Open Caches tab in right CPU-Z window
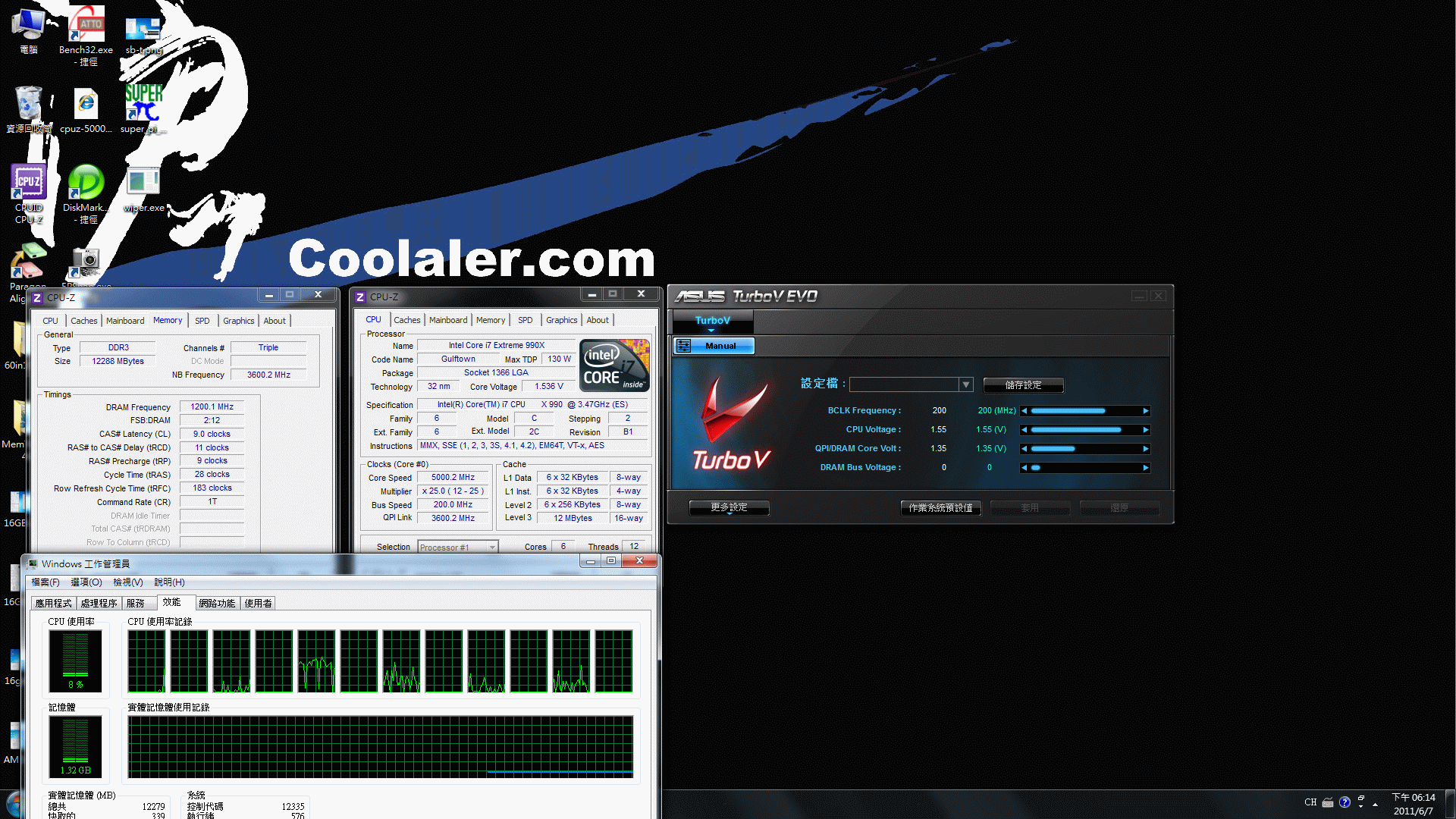 click(x=406, y=320)
